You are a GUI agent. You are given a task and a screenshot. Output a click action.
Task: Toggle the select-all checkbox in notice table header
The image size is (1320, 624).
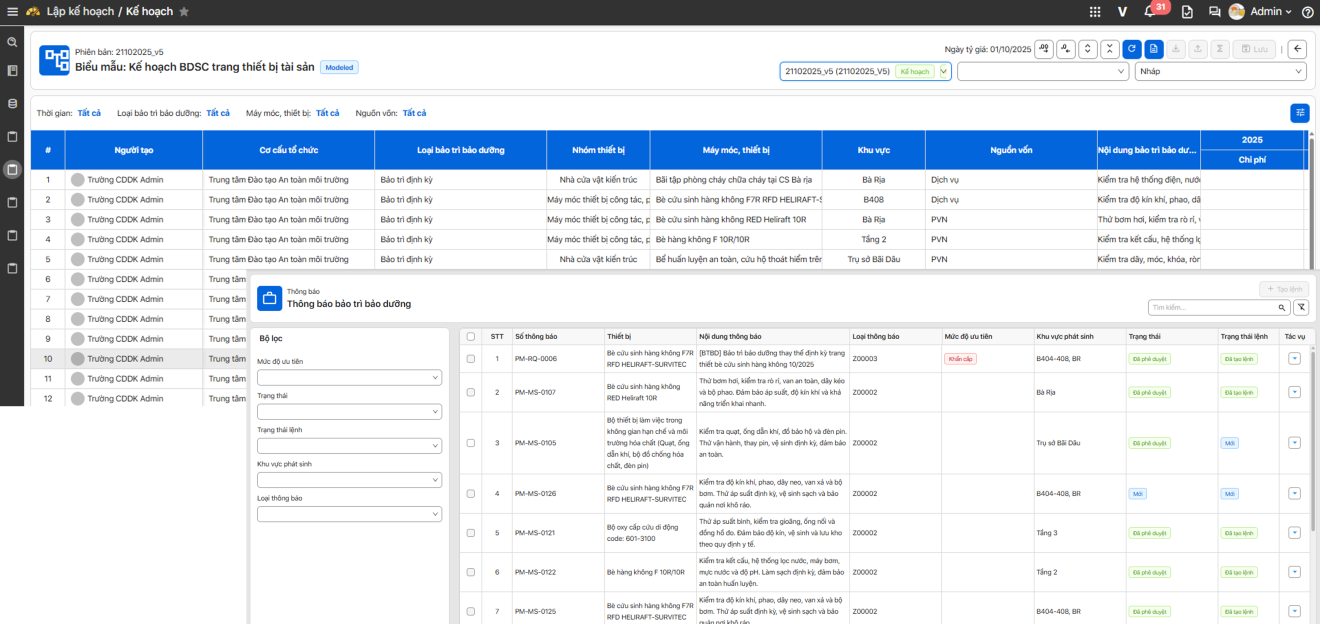[x=471, y=337]
